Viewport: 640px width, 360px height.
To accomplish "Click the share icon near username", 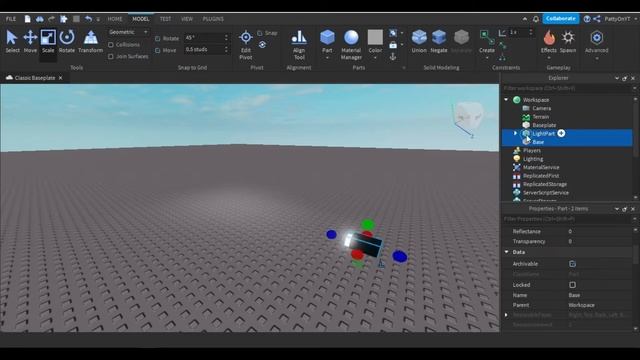I will pos(597,19).
